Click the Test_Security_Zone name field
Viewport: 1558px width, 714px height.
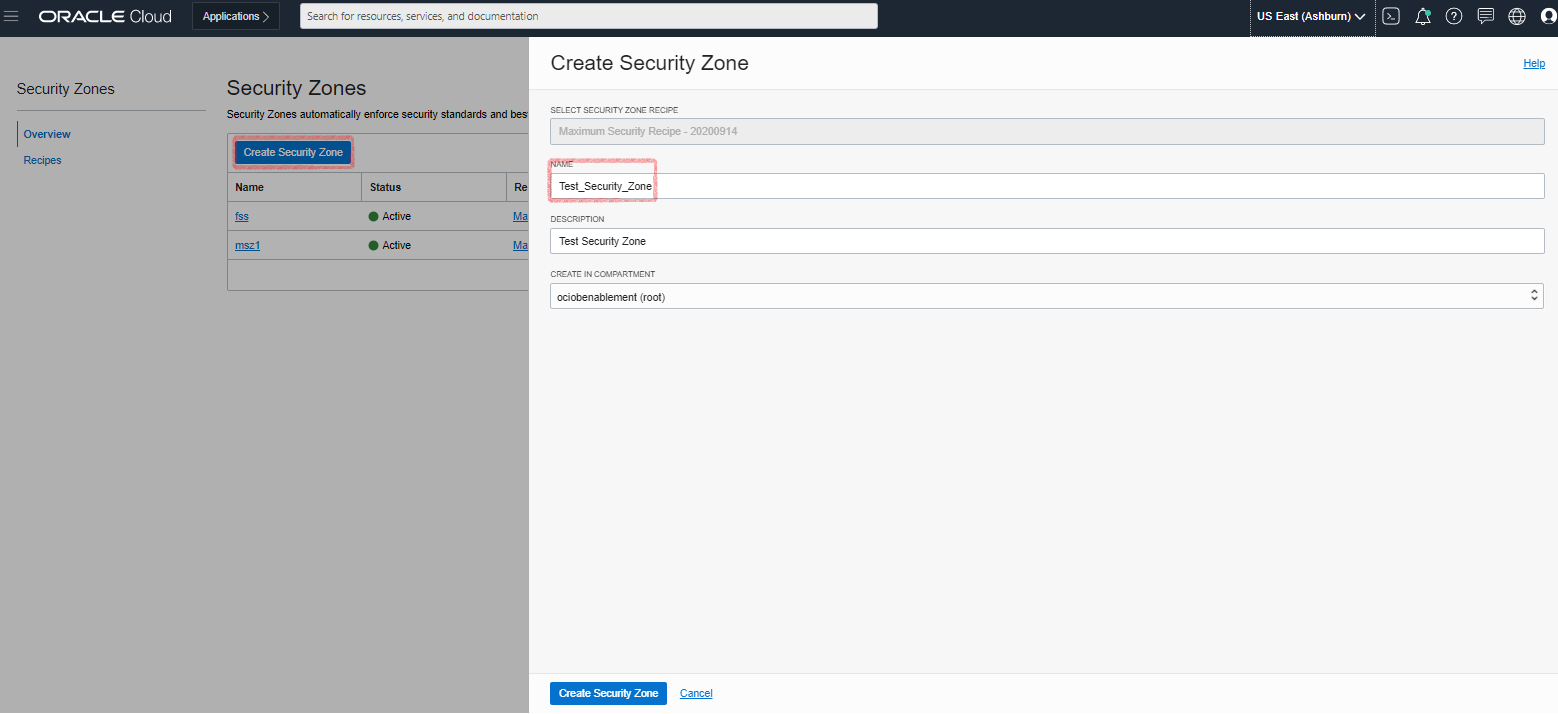[603, 186]
